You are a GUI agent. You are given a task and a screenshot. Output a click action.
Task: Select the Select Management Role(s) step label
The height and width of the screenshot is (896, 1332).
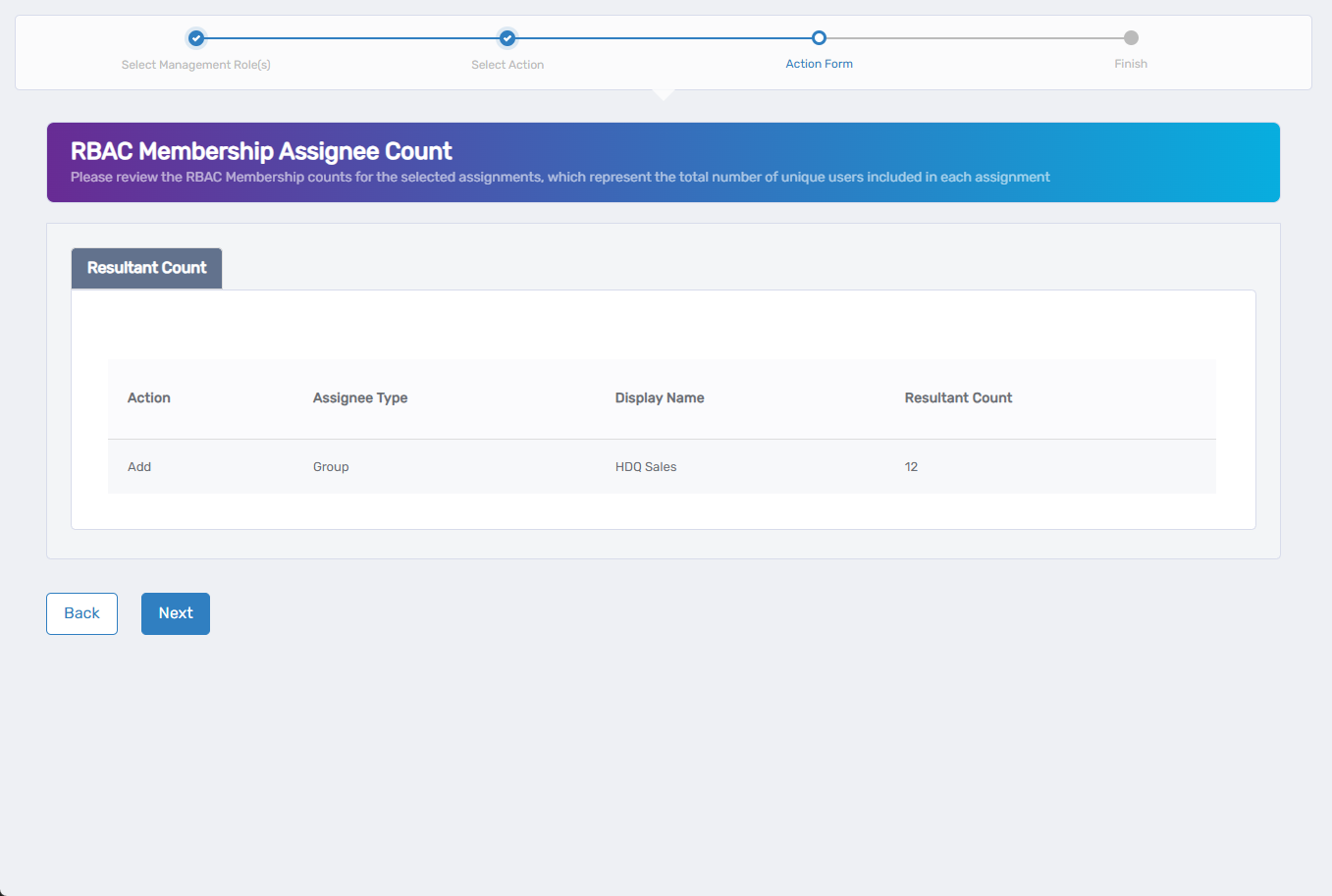[195, 63]
